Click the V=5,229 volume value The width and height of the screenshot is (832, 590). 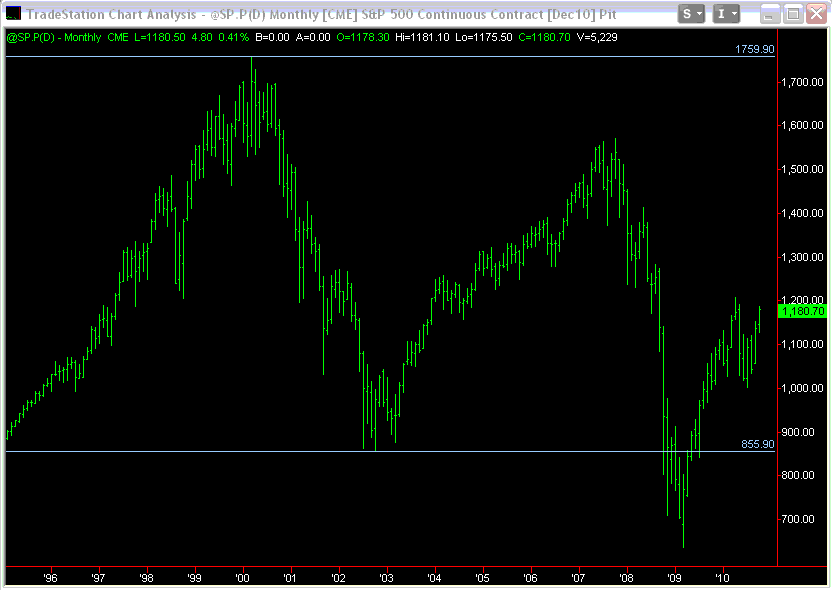[x=597, y=37]
